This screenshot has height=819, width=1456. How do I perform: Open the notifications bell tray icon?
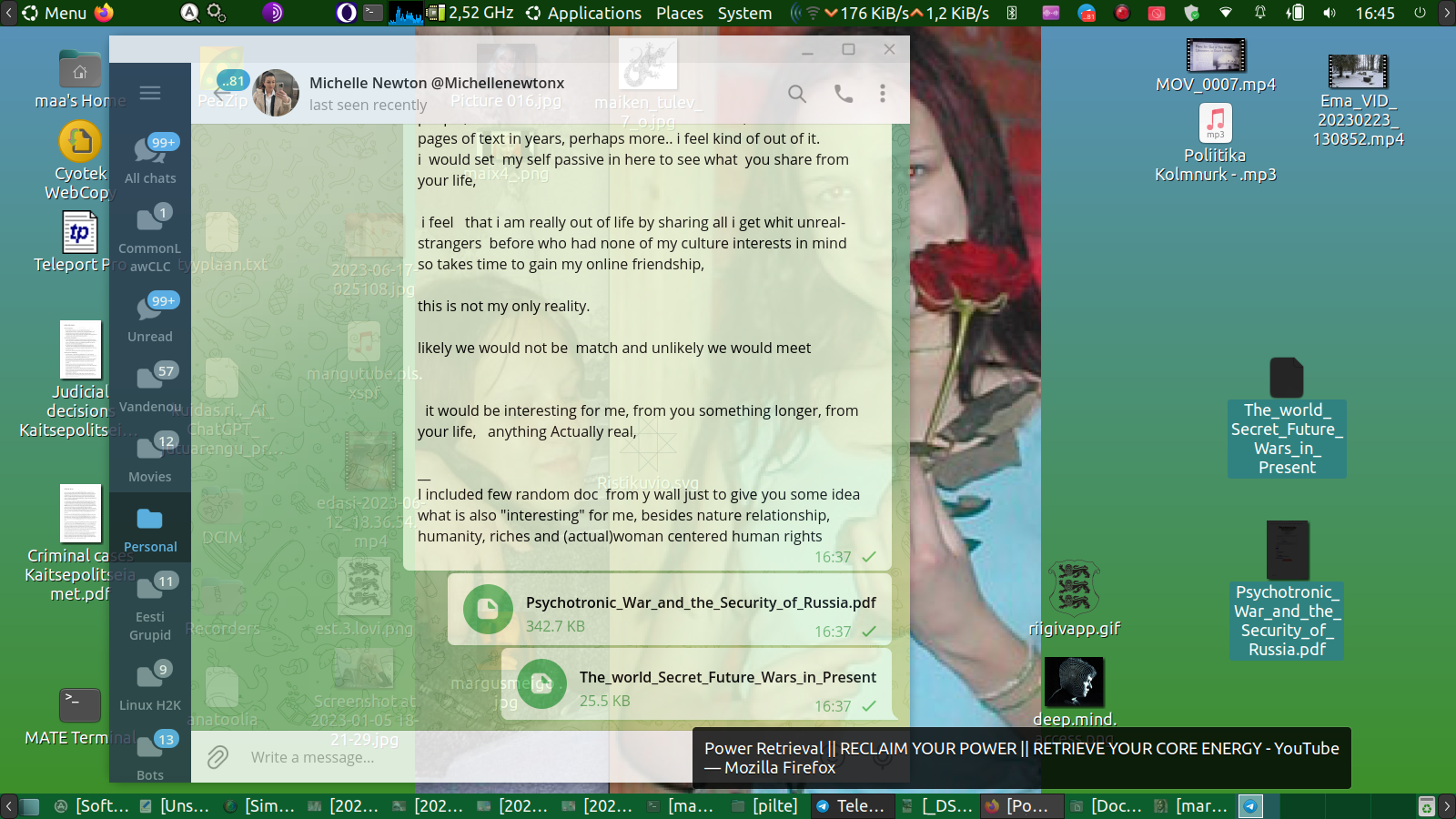coord(1260,13)
